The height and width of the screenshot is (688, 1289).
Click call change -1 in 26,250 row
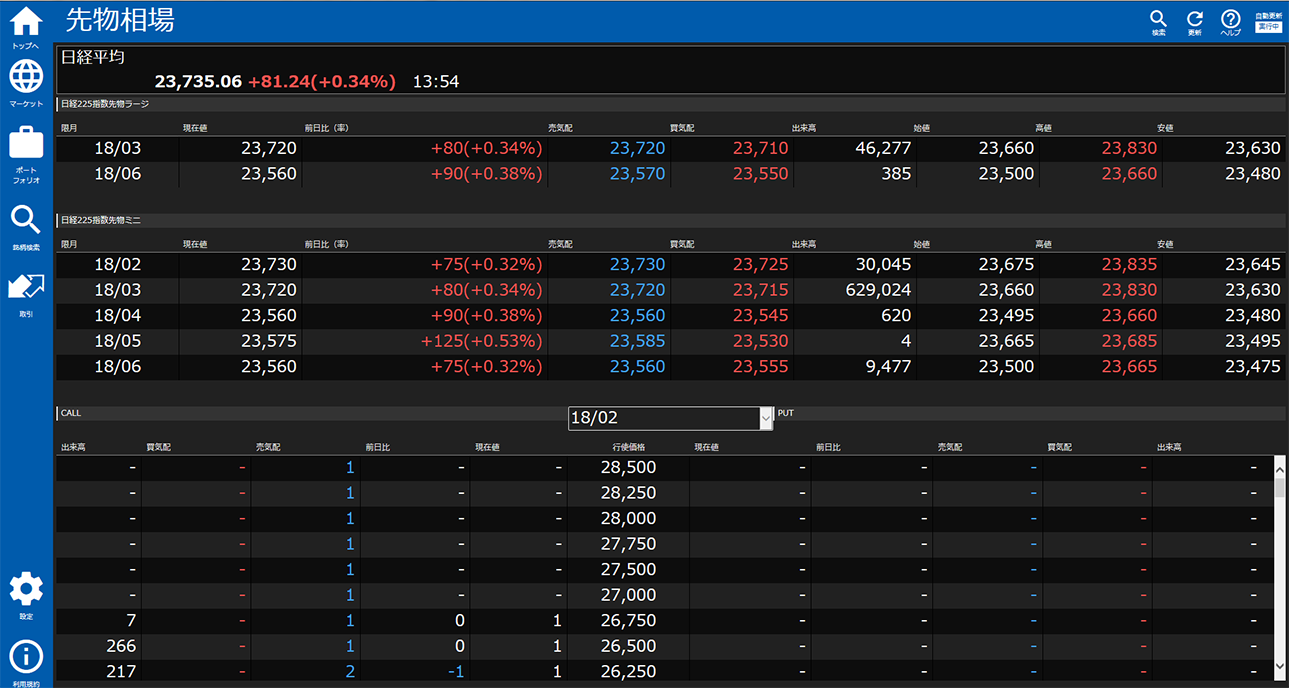(455, 671)
